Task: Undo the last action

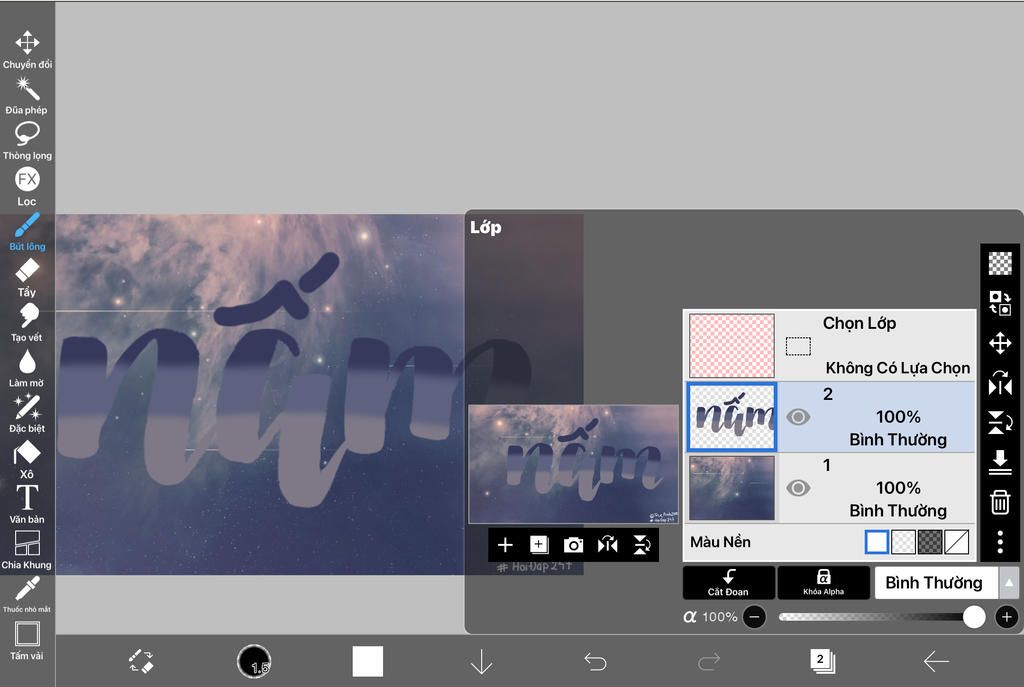Action: (595, 662)
